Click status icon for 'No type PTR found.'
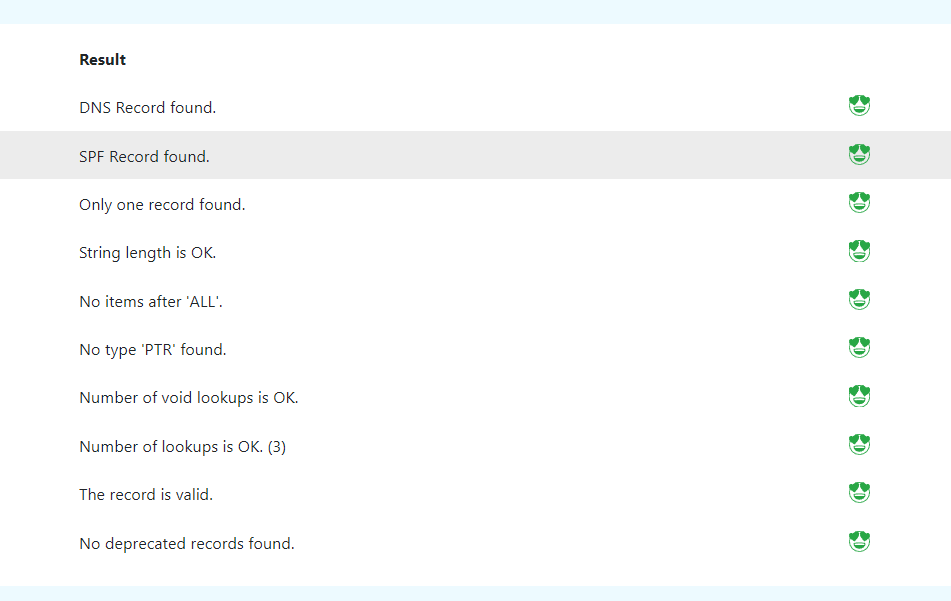This screenshot has width=951, height=601. point(859,348)
